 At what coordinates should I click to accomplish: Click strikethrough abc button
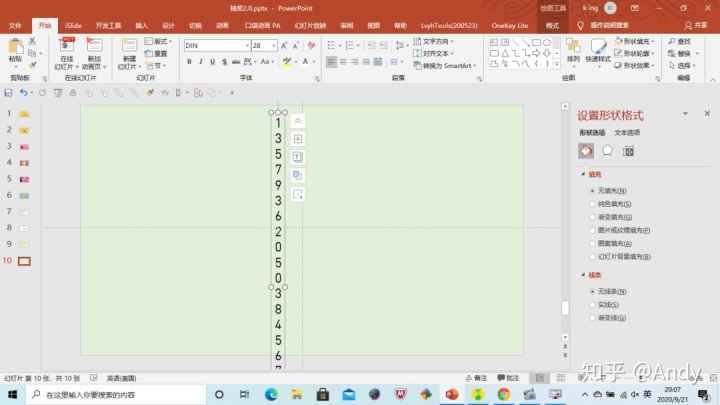click(x=236, y=62)
